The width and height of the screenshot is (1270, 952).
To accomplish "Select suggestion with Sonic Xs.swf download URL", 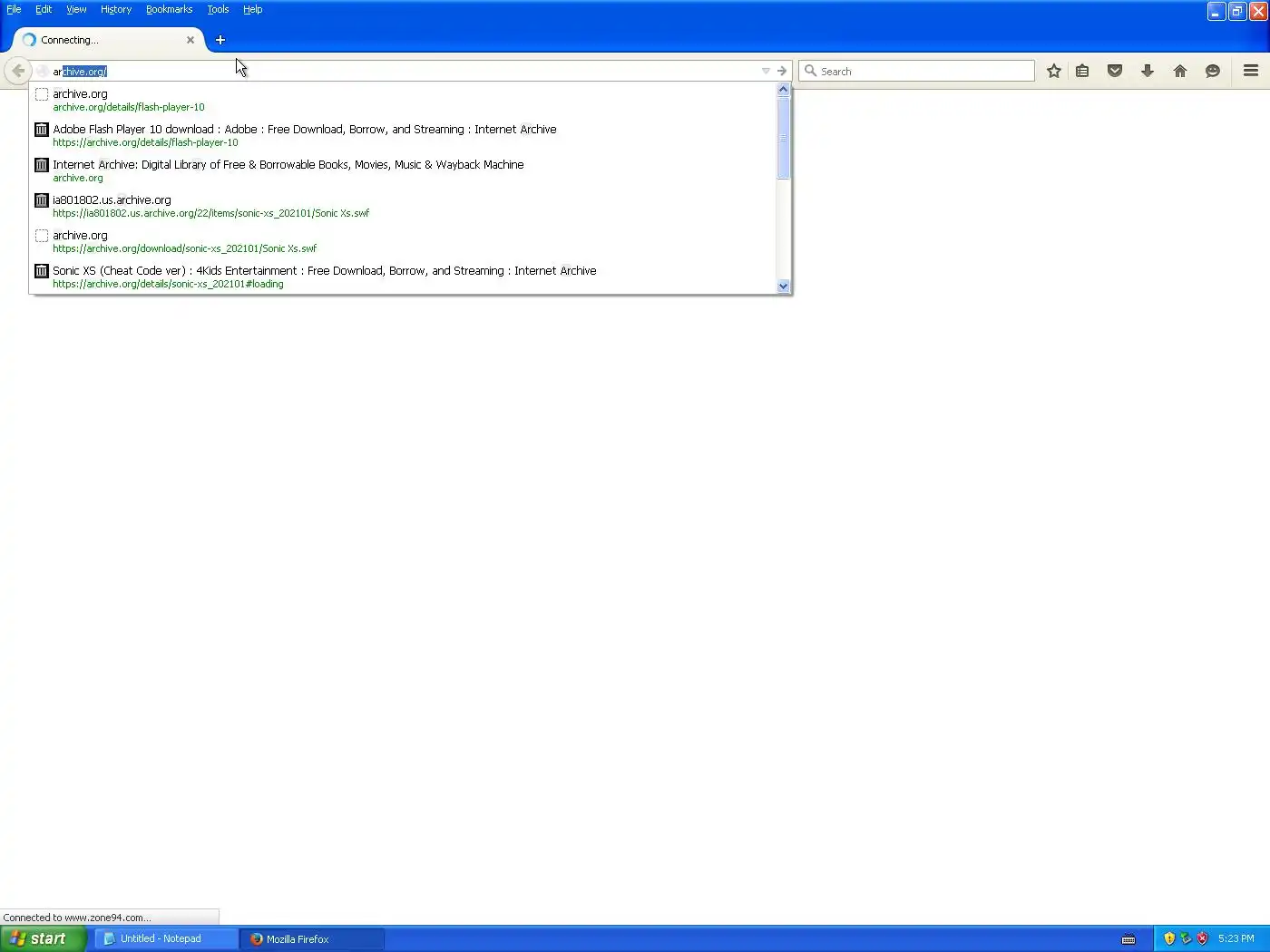I will 404,241.
